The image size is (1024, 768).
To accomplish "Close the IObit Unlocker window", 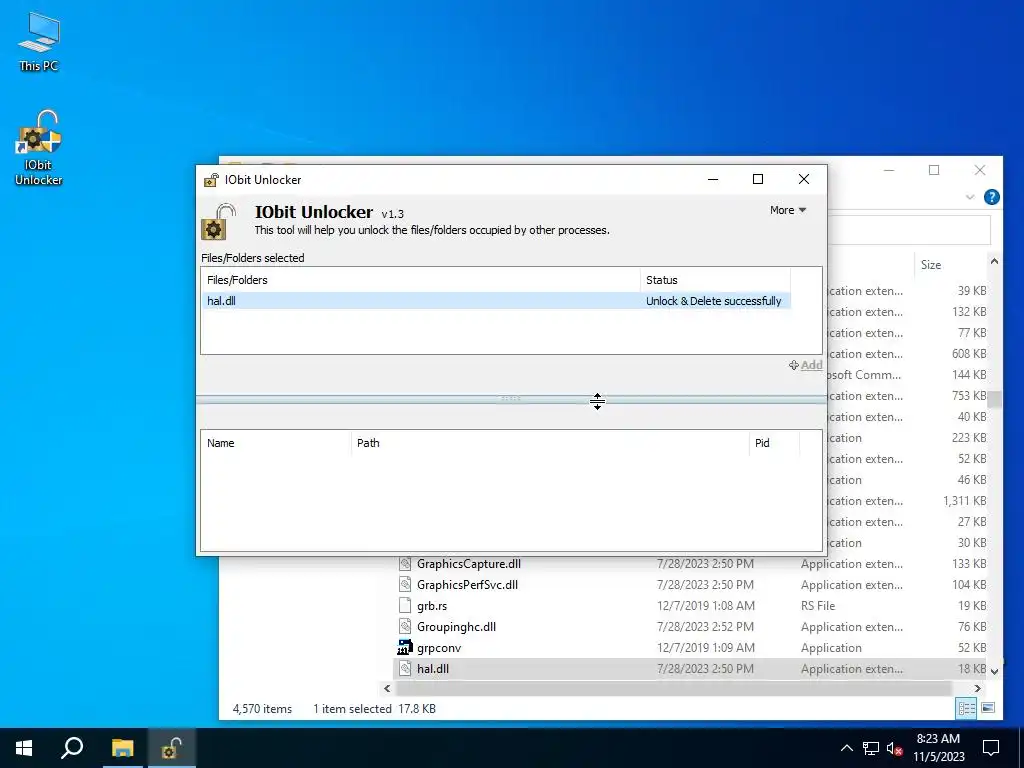I will point(804,180).
